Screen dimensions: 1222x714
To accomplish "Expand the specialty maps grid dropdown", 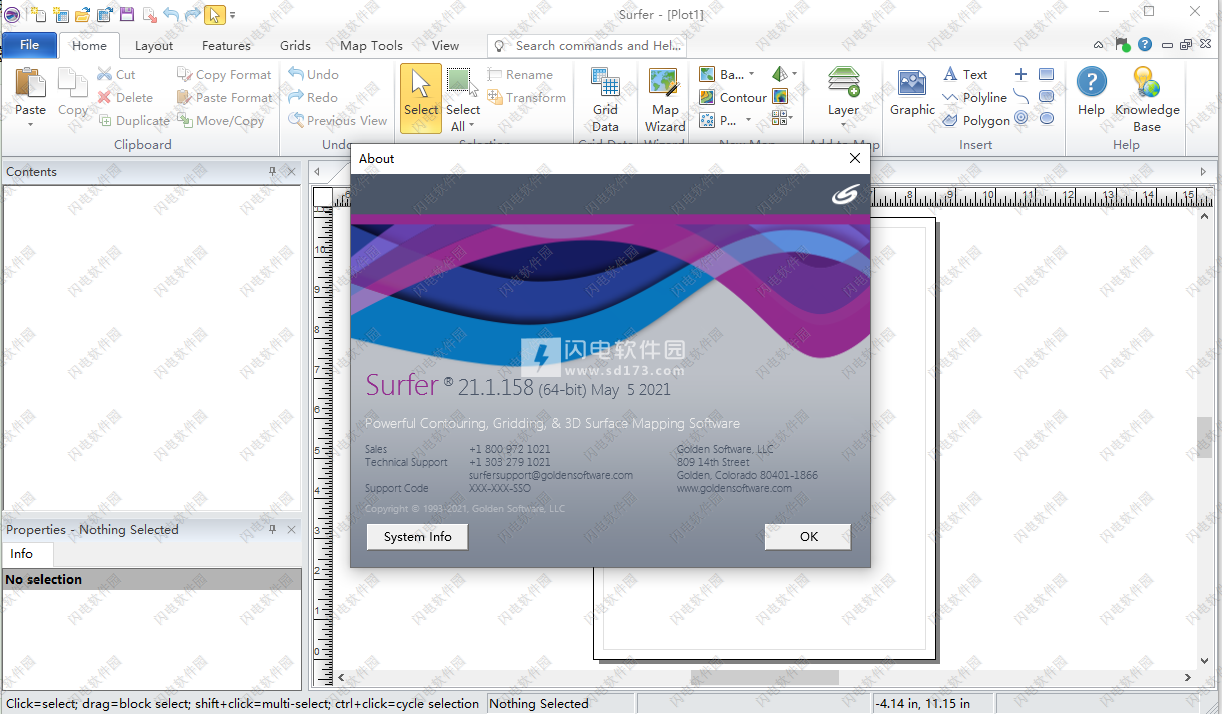I will [x=790, y=120].
